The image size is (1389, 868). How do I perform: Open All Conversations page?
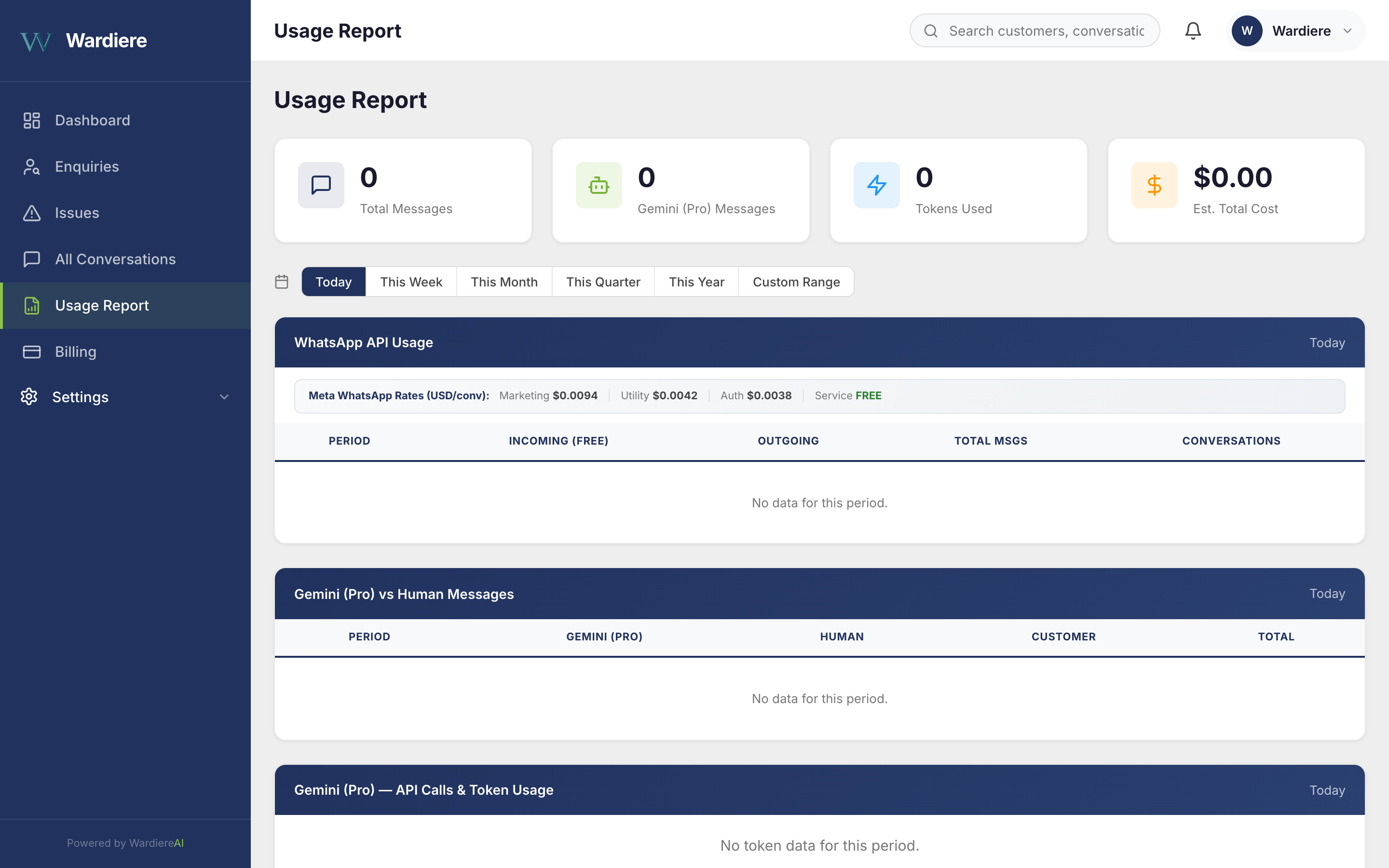click(x=125, y=259)
